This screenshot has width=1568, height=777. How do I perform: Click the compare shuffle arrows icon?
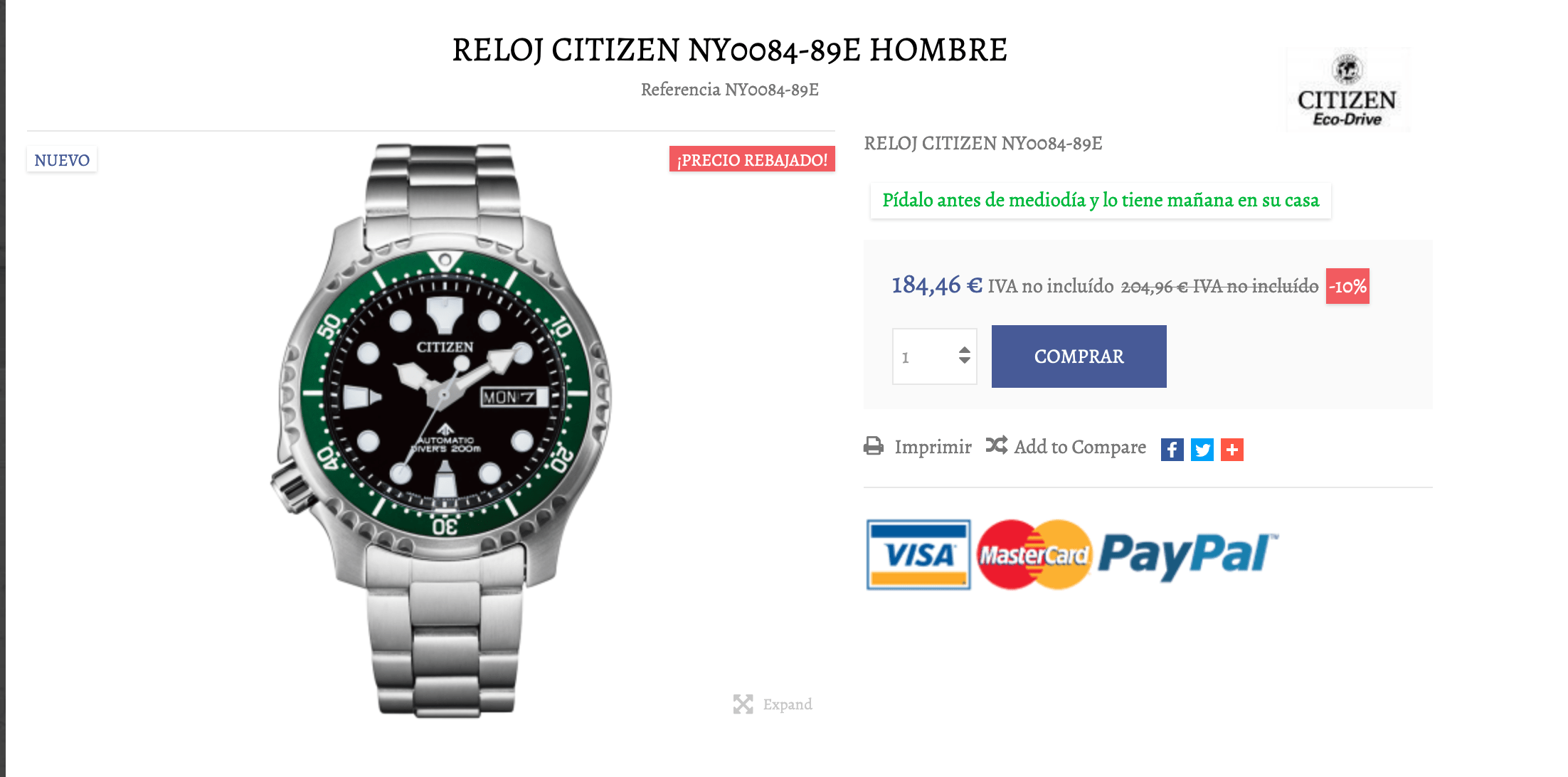pyautogui.click(x=996, y=445)
